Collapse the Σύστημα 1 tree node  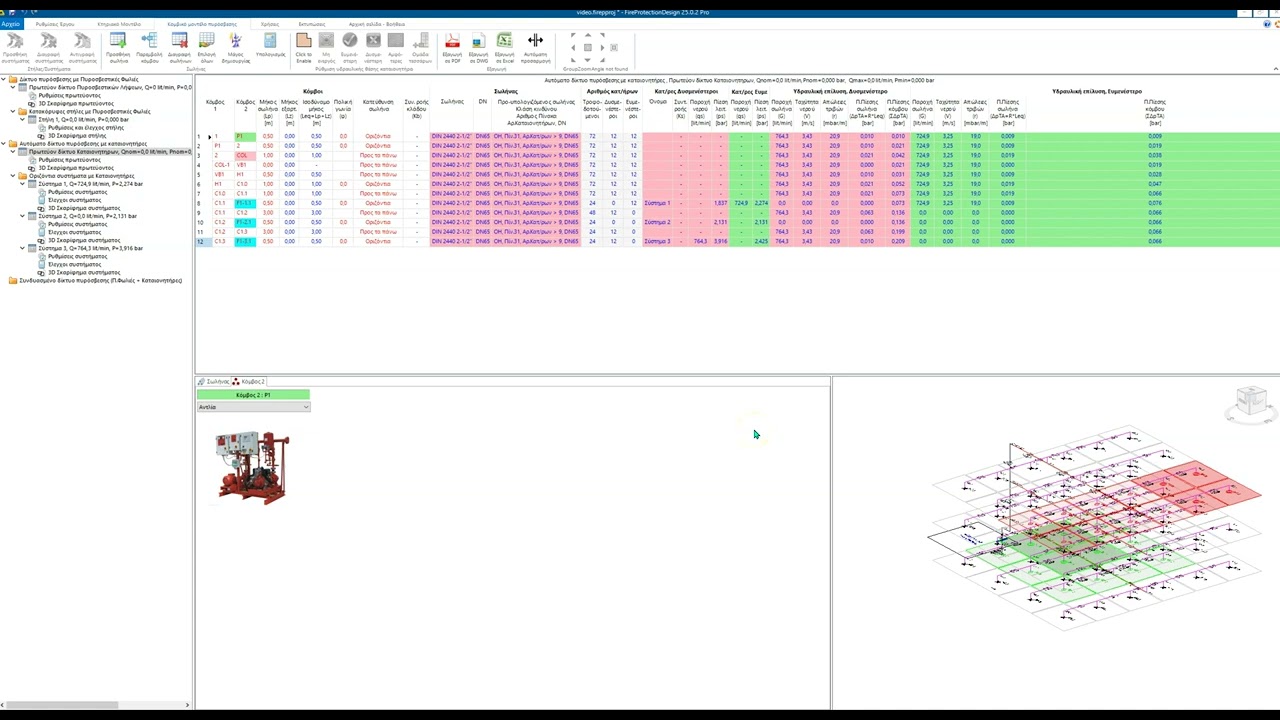22,184
